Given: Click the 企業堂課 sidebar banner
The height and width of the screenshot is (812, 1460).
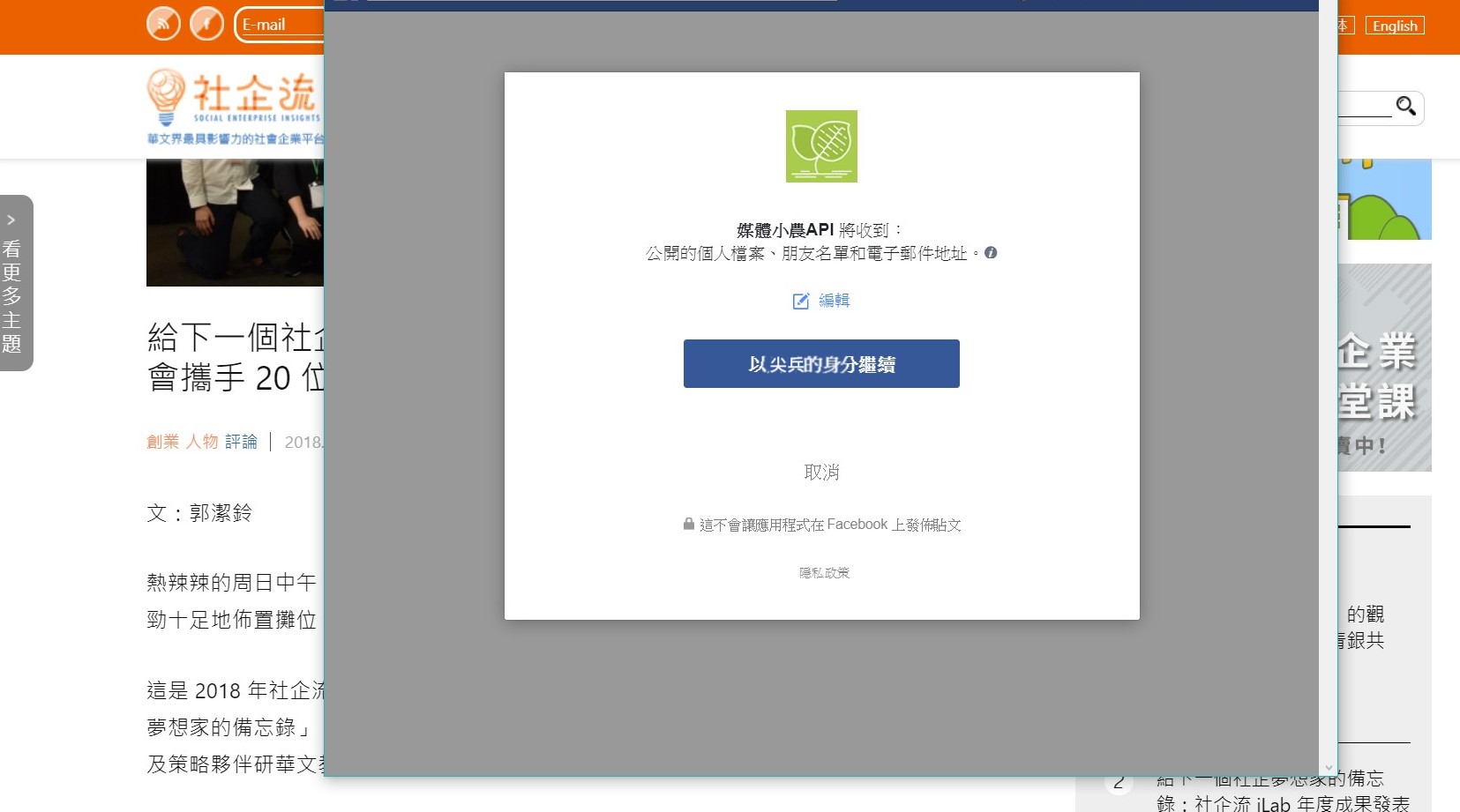Looking at the screenshot, I should [x=1384, y=368].
